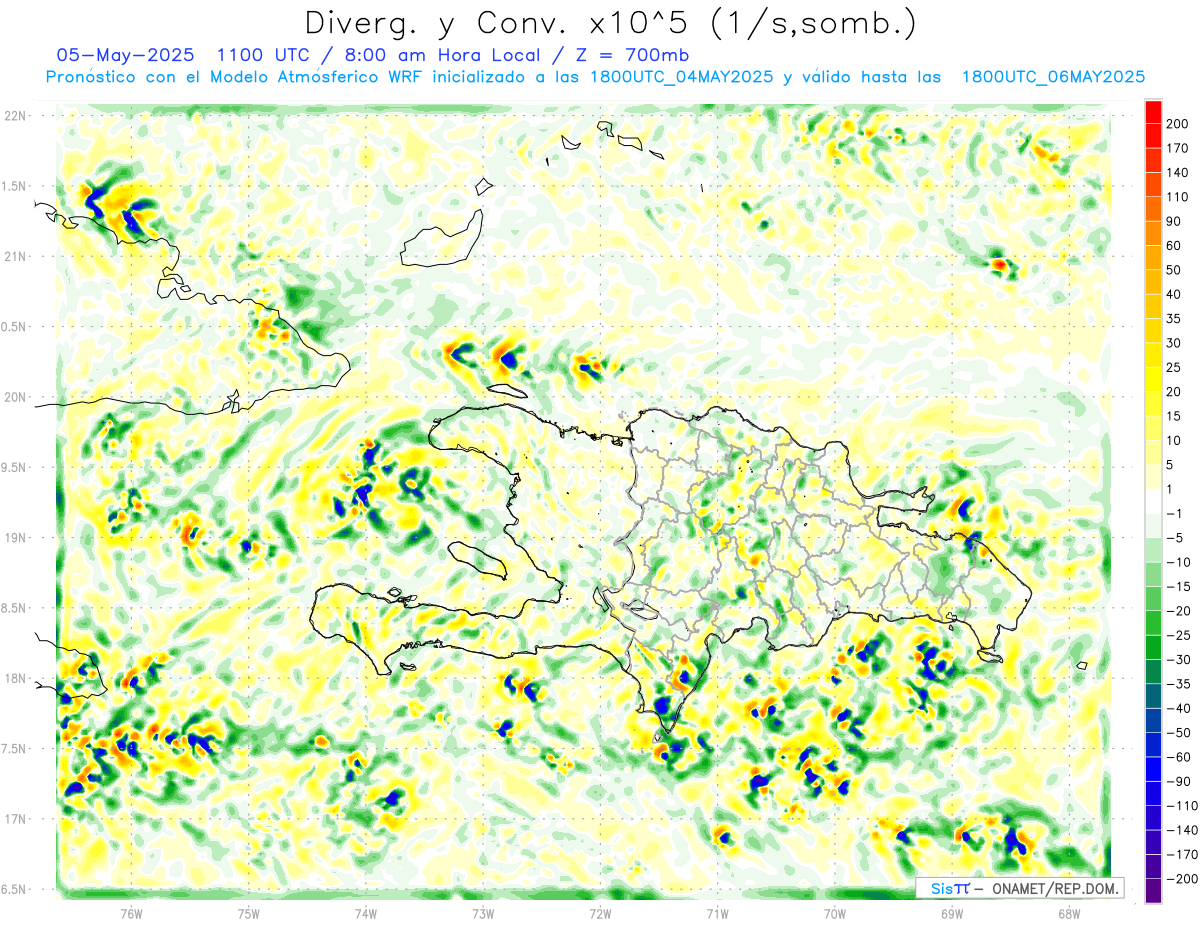Click the '-140' color scale label
The width and height of the screenshot is (1200, 927).
click(x=1180, y=830)
